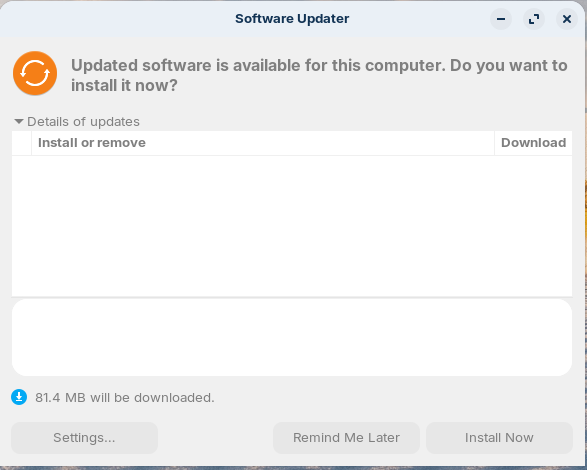Minimize the Software Updater window
Screen dimensions: 587x470
click(501, 19)
